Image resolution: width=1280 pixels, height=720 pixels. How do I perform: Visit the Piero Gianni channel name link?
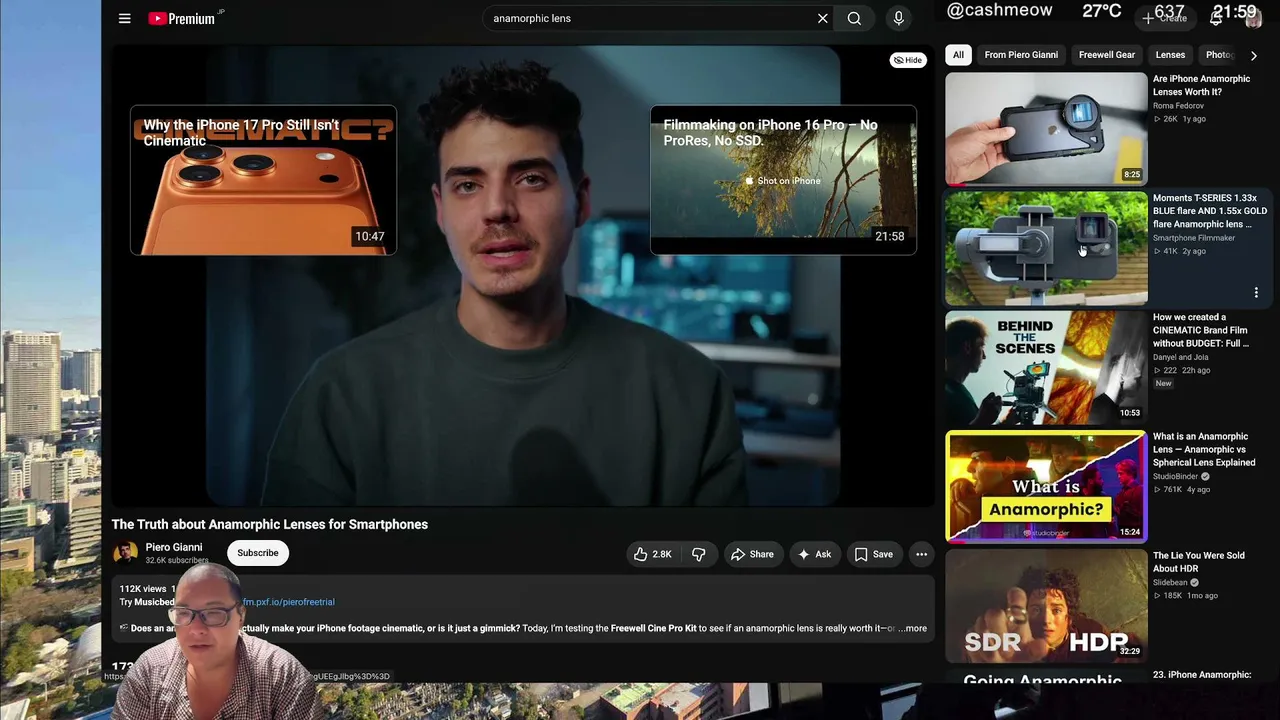click(174, 547)
